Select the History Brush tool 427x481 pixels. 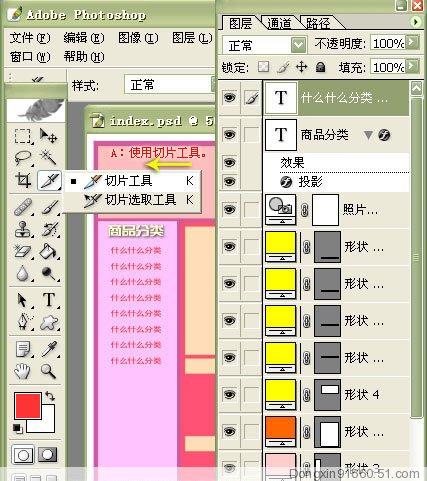pyautogui.click(x=49, y=229)
